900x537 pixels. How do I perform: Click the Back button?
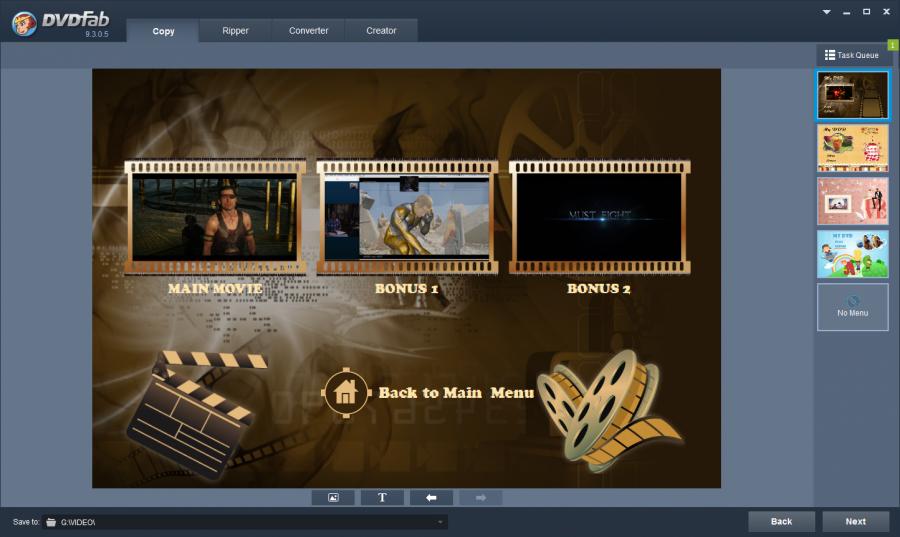[782, 521]
